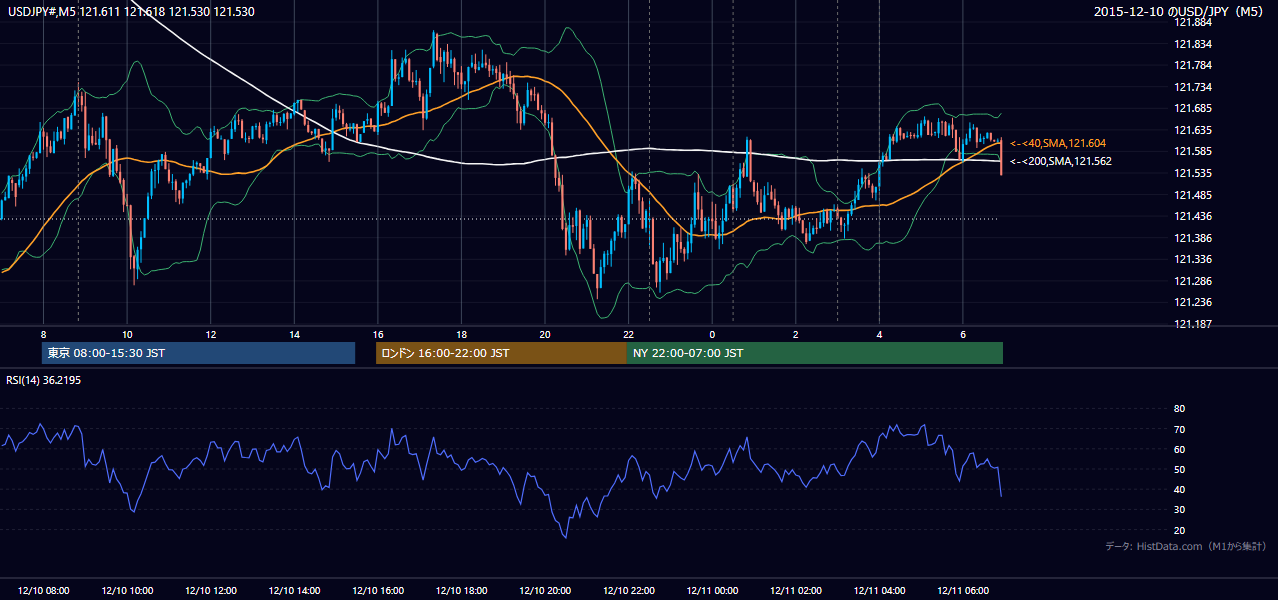Select price axis value 121.386
The height and width of the screenshot is (600, 1278).
coord(1194,238)
